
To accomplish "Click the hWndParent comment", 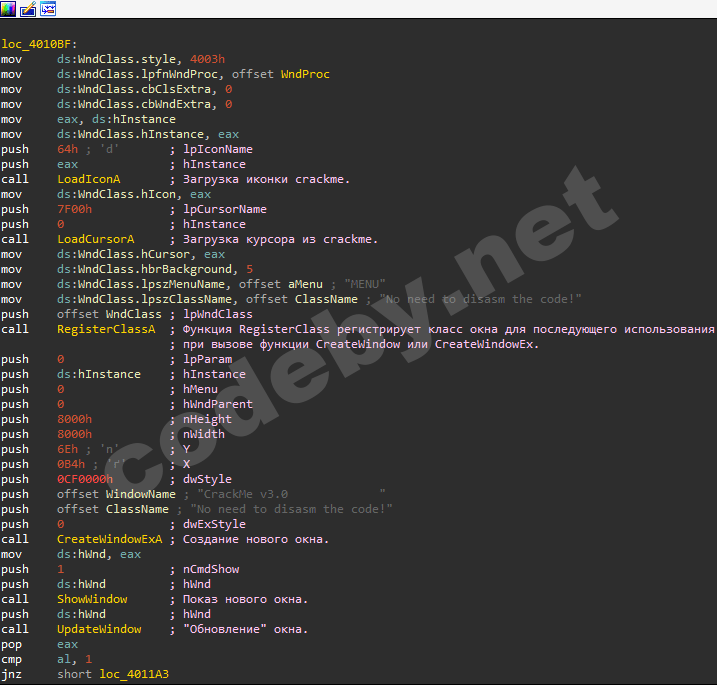I will [x=218, y=404].
